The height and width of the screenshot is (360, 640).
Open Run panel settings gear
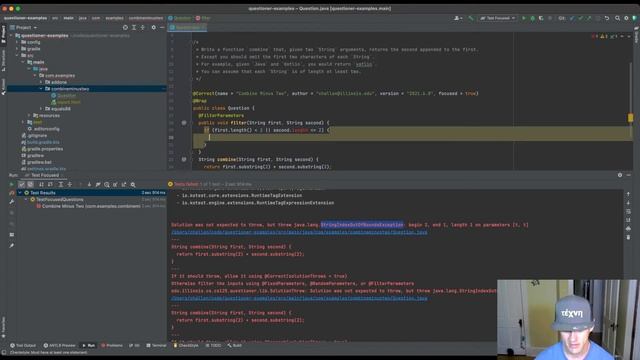point(620,175)
